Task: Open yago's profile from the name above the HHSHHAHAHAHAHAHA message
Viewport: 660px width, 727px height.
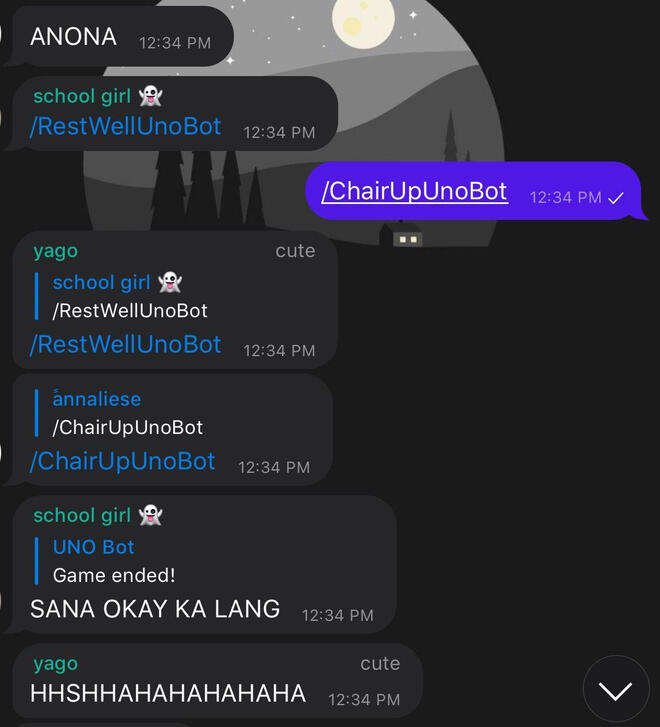Action: (55, 664)
